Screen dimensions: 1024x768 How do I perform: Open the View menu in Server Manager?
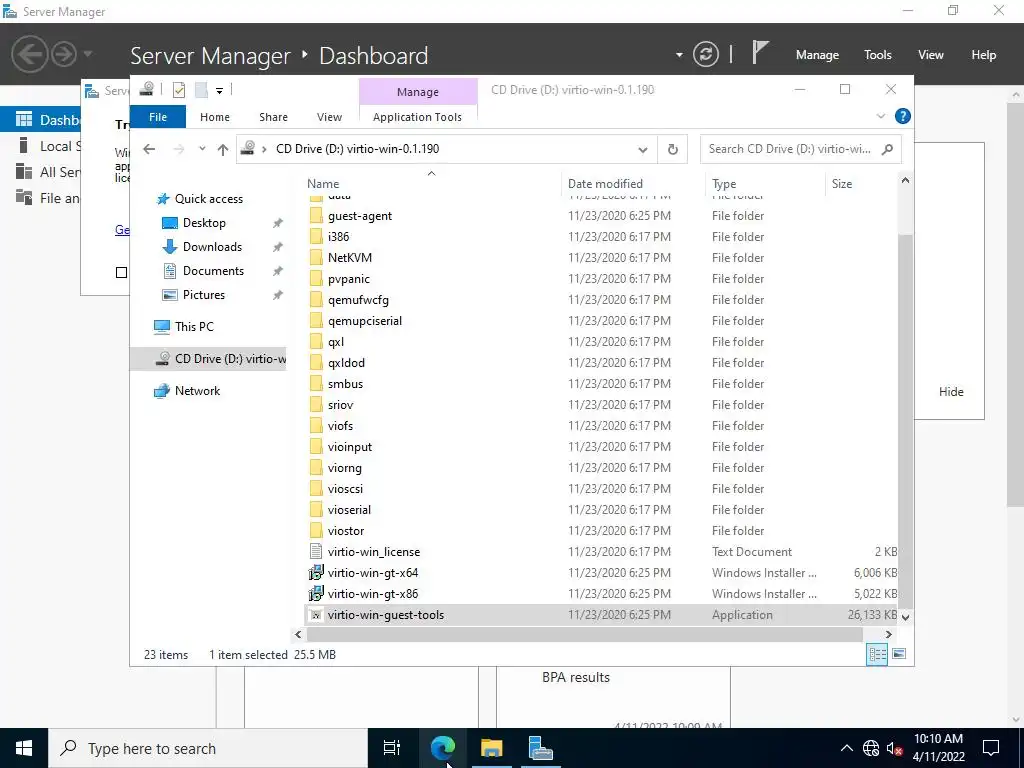tap(931, 55)
